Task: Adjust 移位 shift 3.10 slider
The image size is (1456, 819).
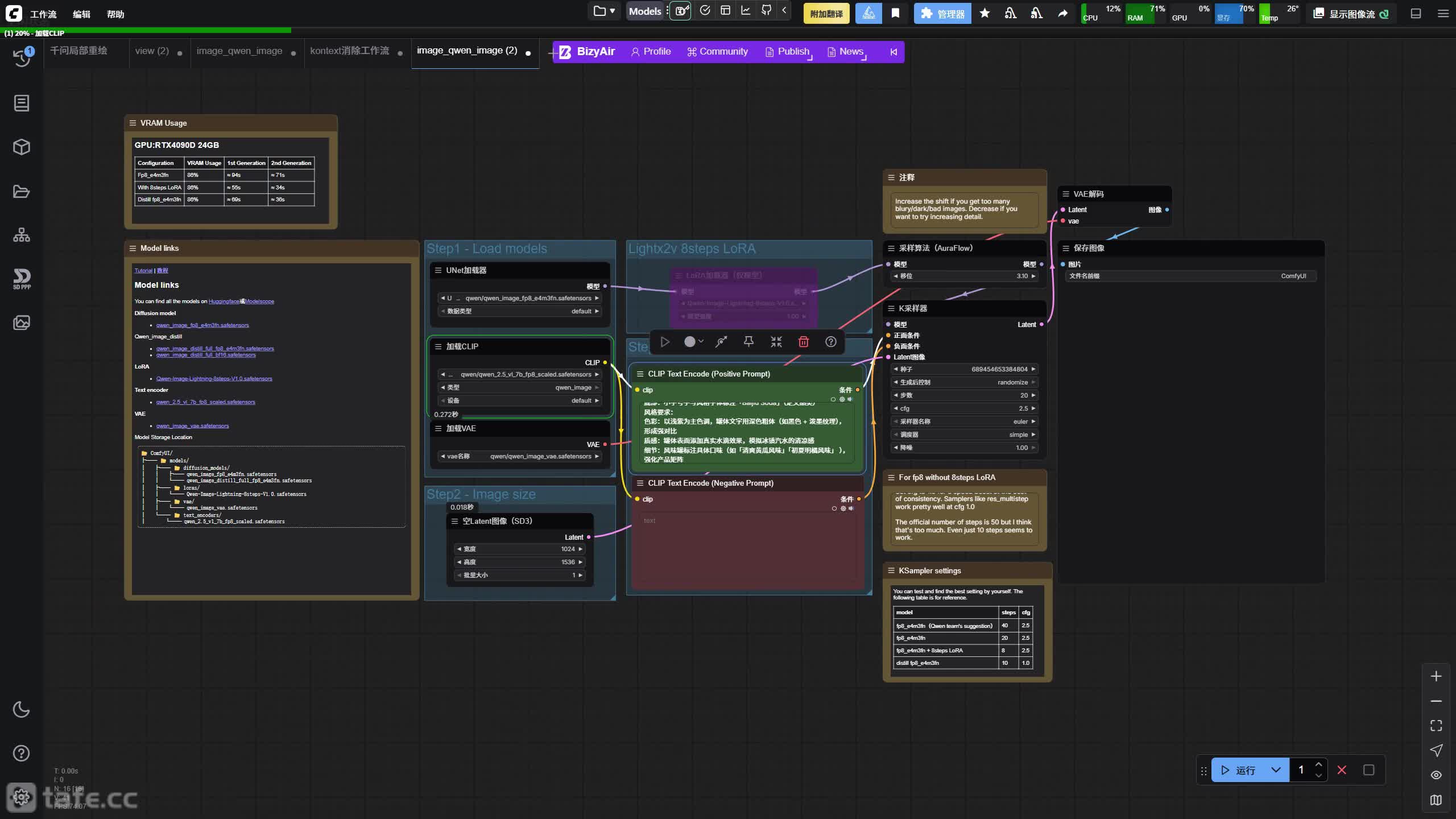Action: tap(964, 276)
